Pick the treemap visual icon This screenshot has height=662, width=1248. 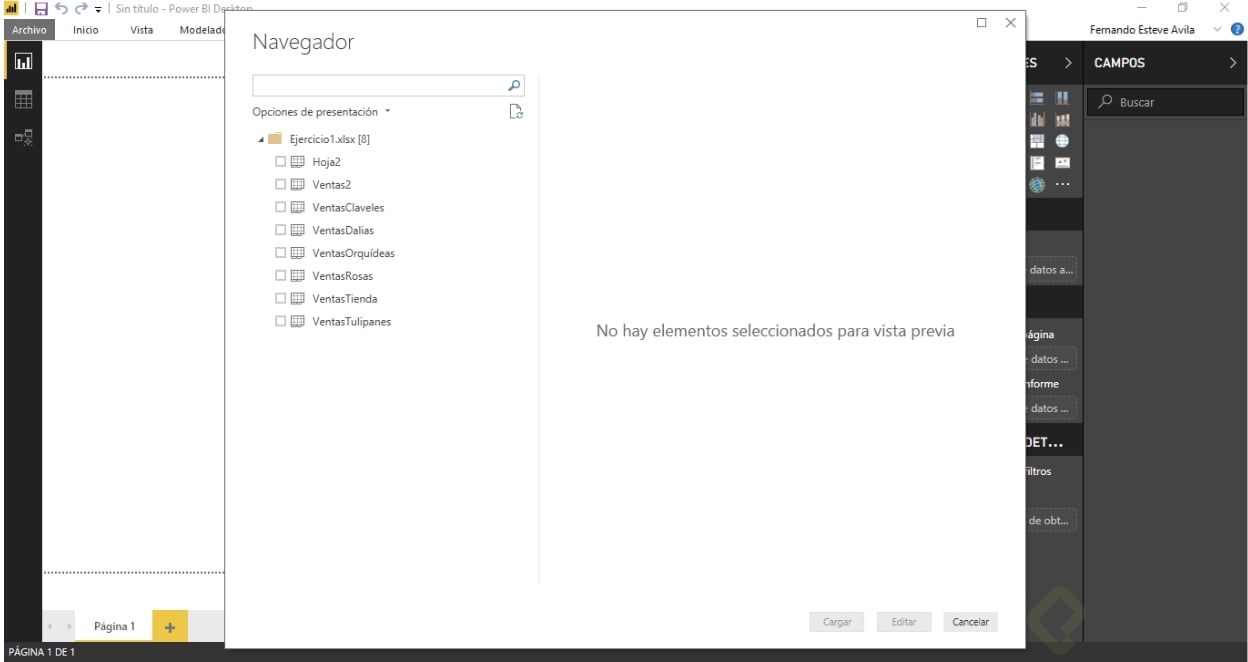pos(1037,141)
